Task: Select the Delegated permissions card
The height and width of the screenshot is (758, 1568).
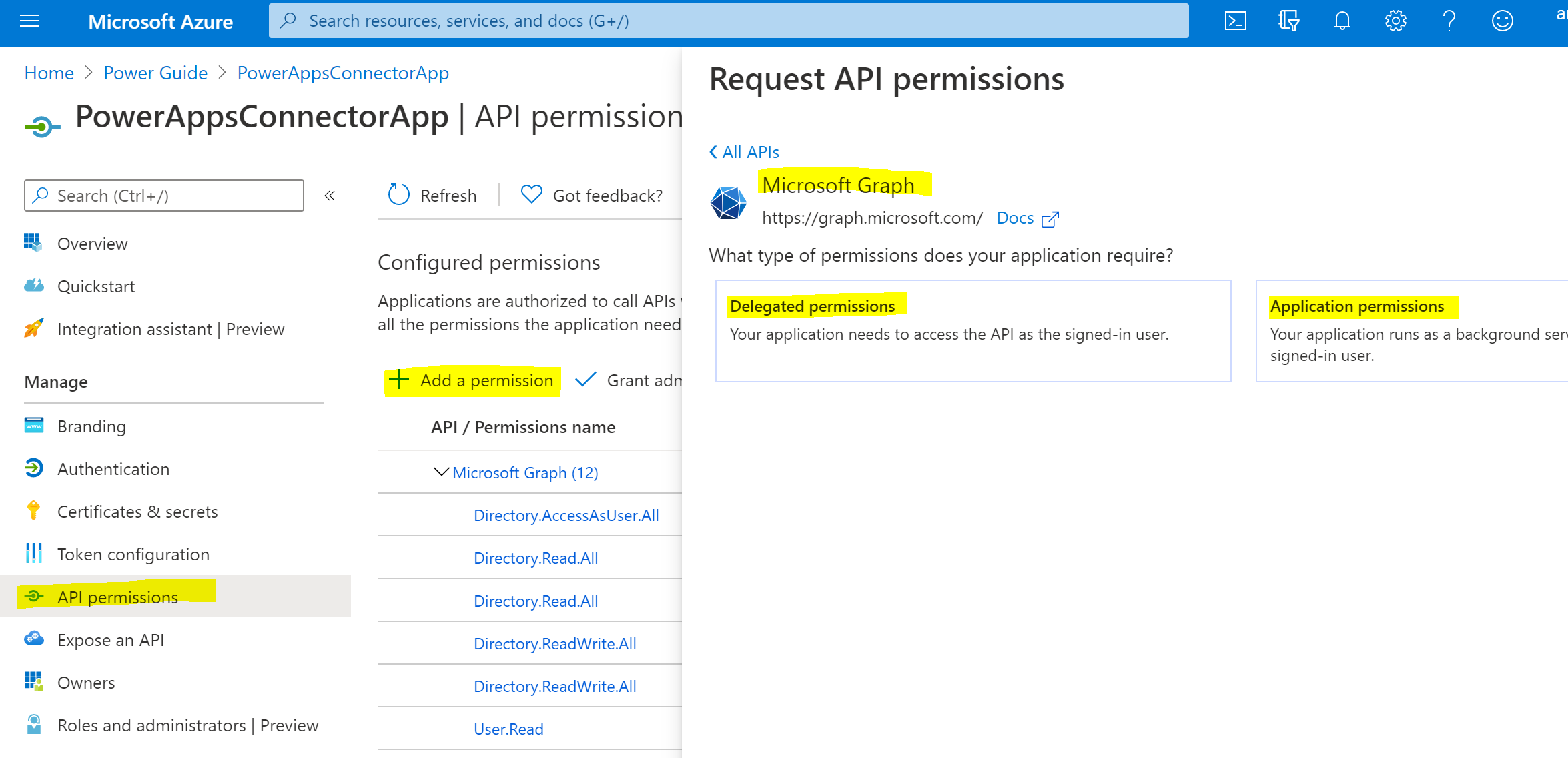Action: click(973, 331)
